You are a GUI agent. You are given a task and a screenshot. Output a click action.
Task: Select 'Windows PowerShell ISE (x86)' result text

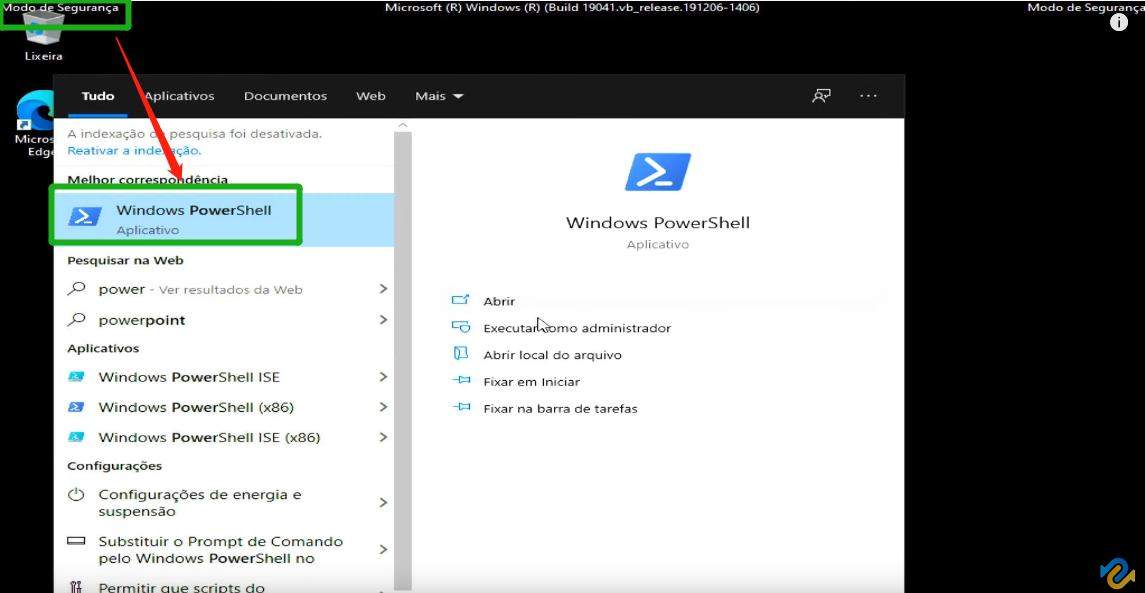click(210, 437)
